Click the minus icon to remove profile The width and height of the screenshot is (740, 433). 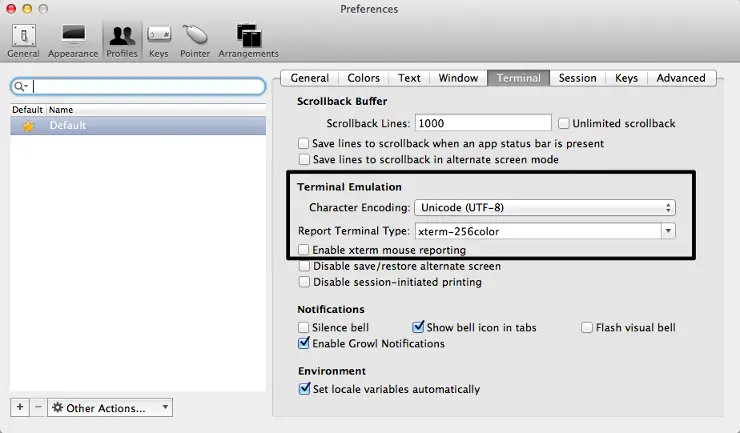(38, 407)
